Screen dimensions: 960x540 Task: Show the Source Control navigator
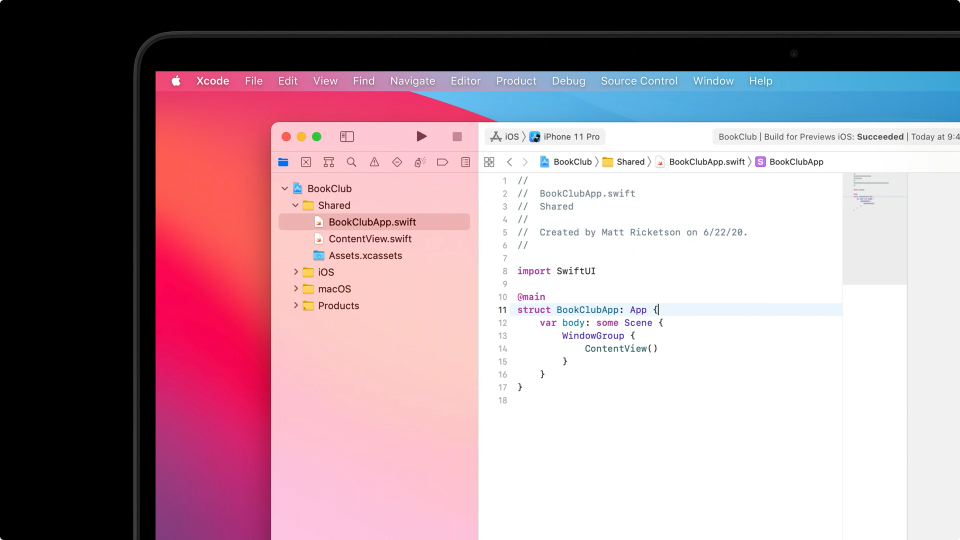[x=306, y=162]
